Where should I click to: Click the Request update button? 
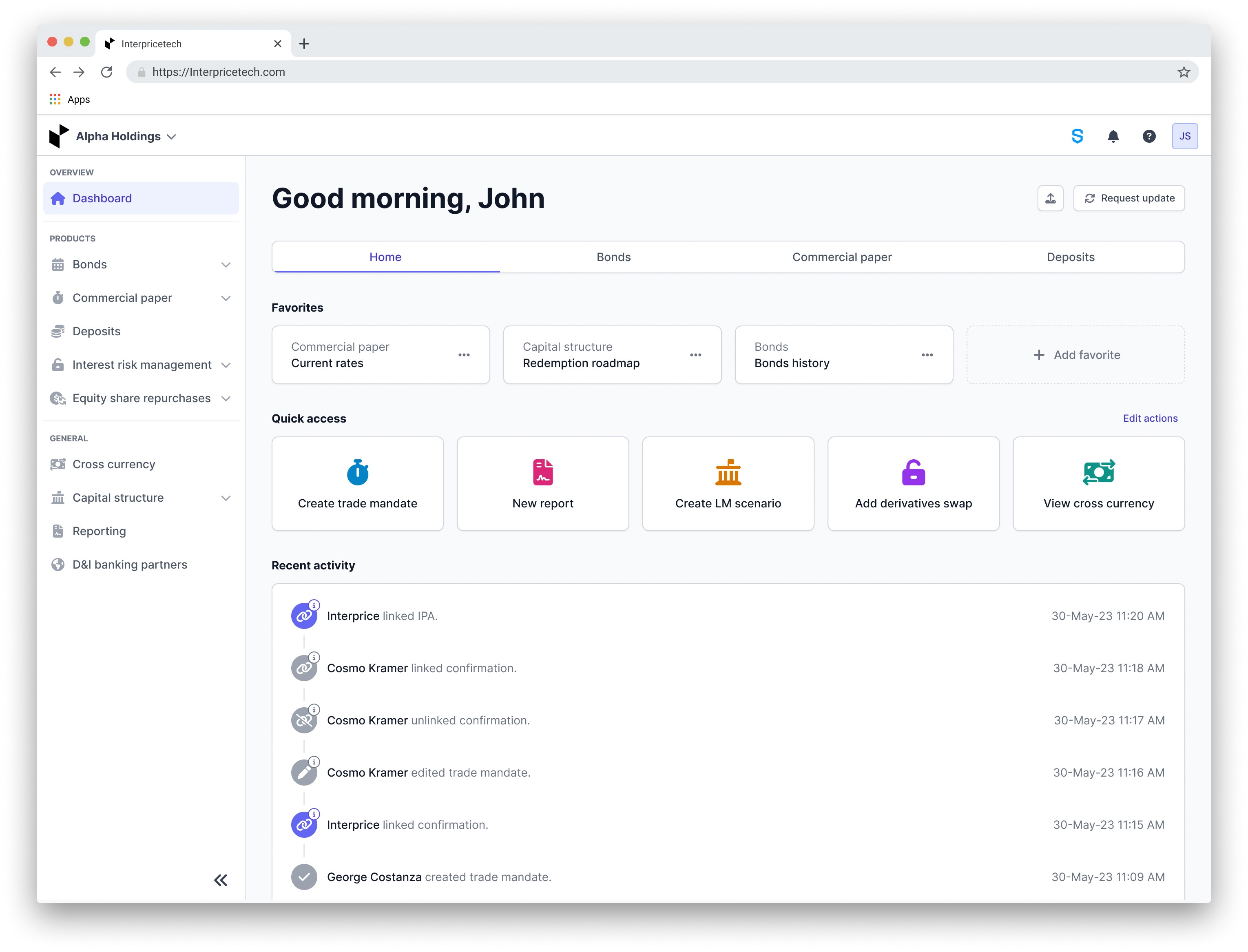click(x=1129, y=198)
